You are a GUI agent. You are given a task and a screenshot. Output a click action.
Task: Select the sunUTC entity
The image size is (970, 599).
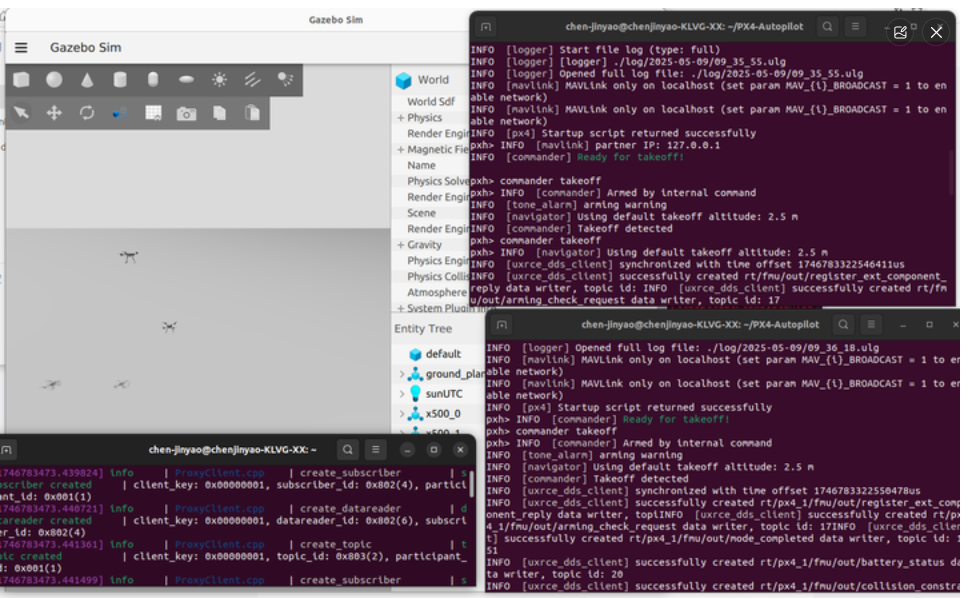[x=444, y=394]
